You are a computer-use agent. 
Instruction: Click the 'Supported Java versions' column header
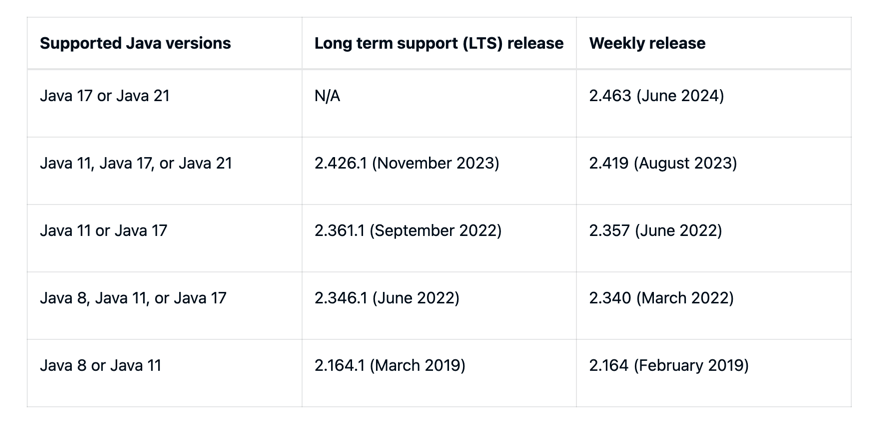click(x=135, y=44)
